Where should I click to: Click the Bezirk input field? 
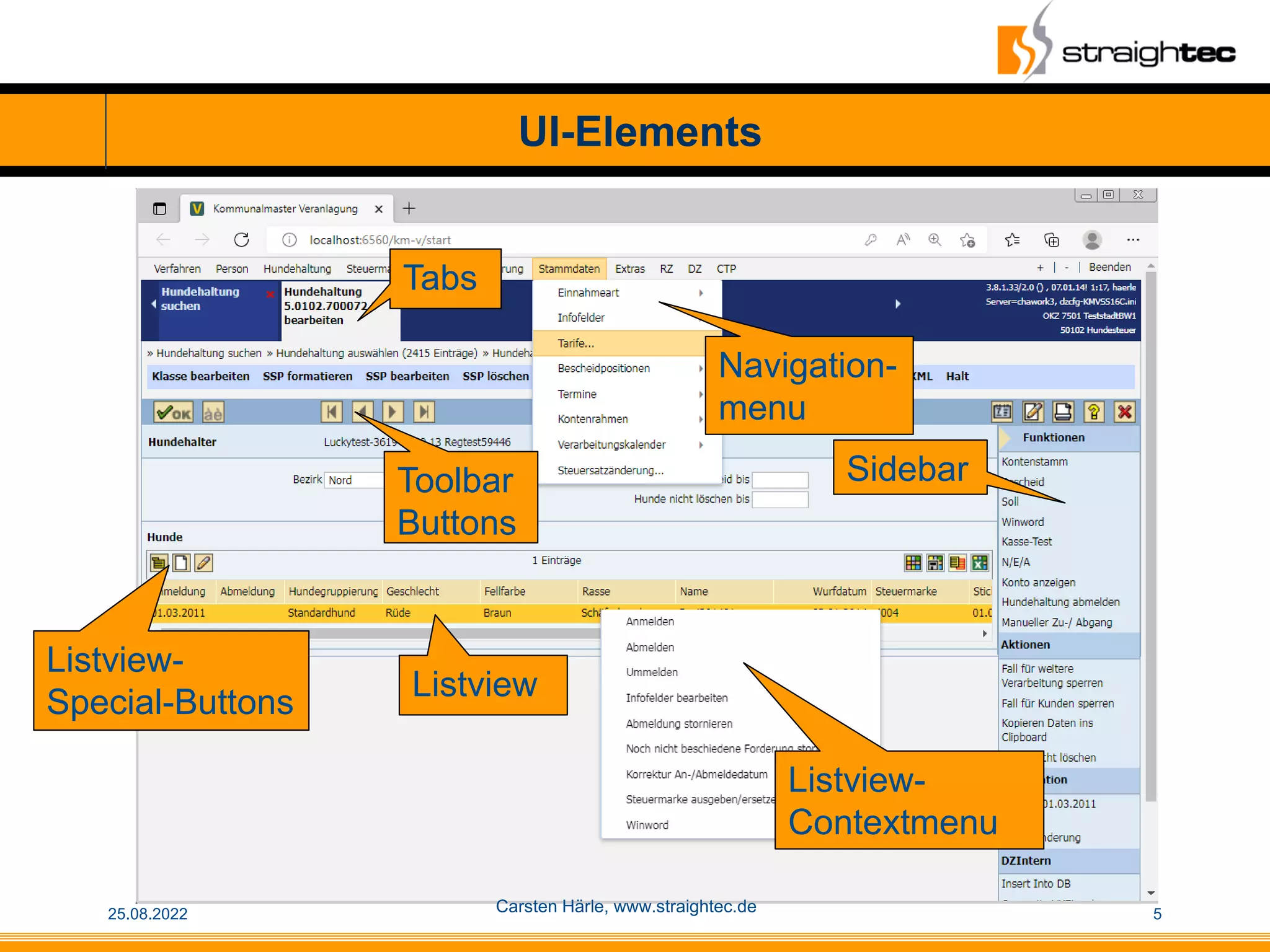(355, 480)
